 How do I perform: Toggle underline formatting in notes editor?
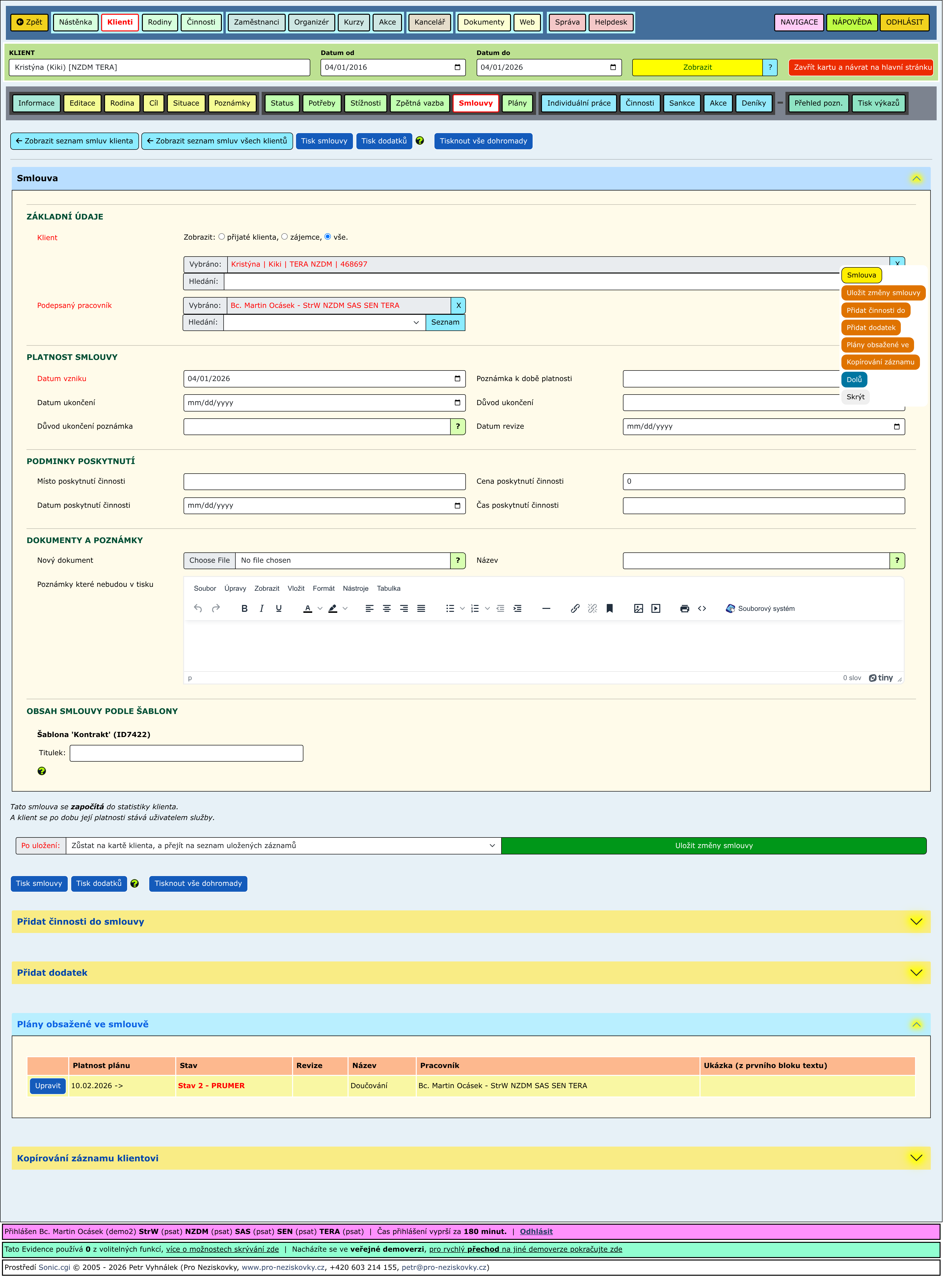279,609
